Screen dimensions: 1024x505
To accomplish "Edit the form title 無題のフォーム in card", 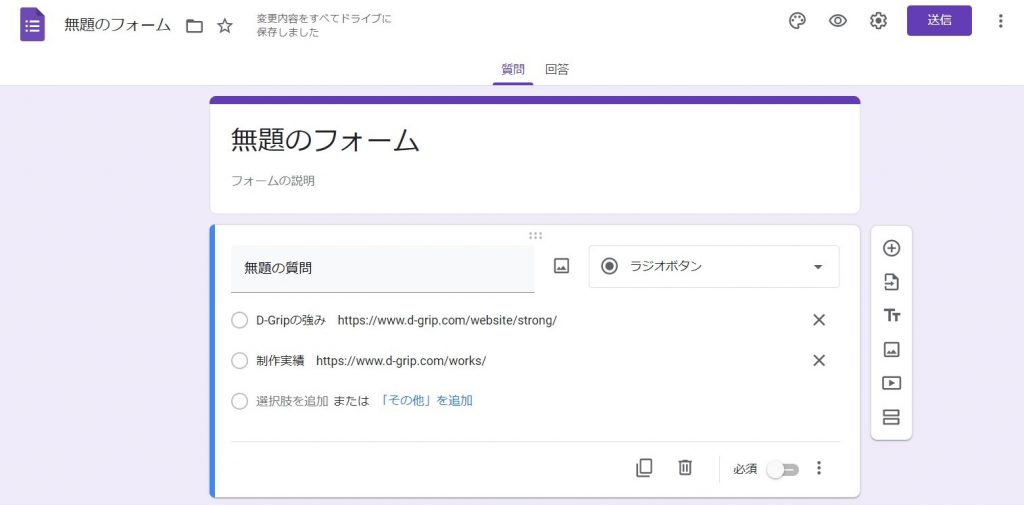I will point(325,140).
